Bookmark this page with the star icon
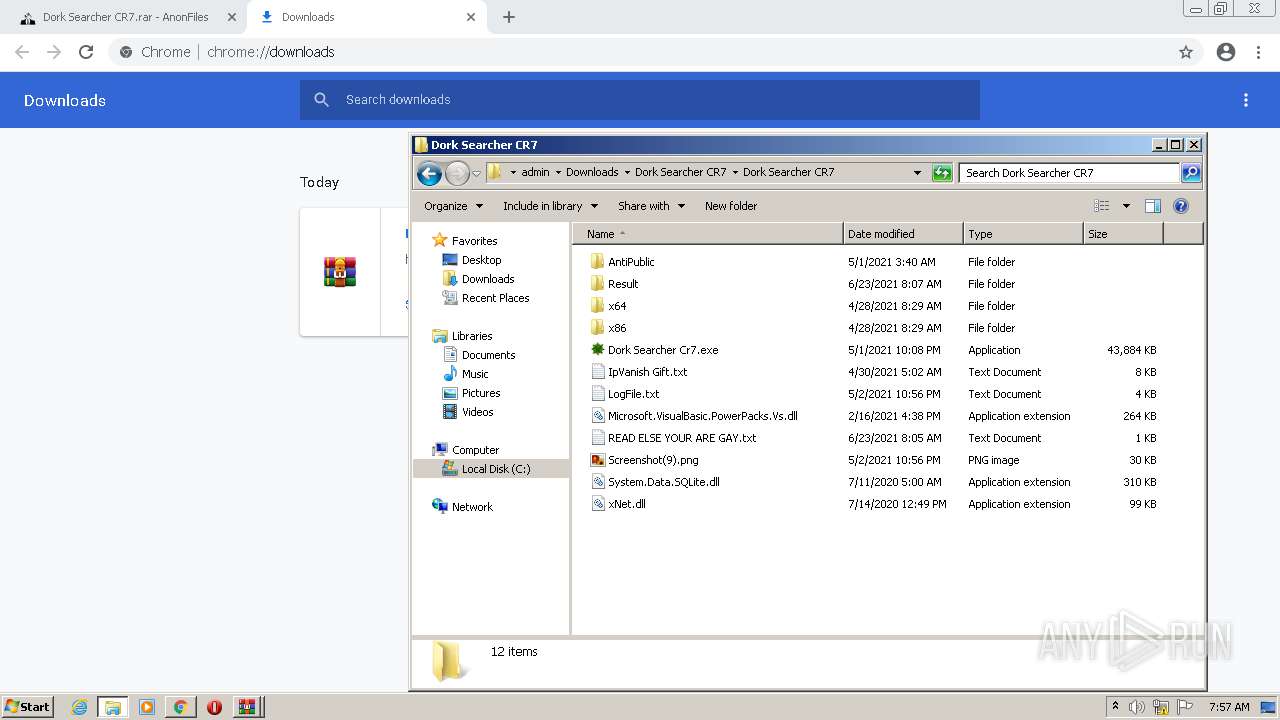 tap(1186, 52)
